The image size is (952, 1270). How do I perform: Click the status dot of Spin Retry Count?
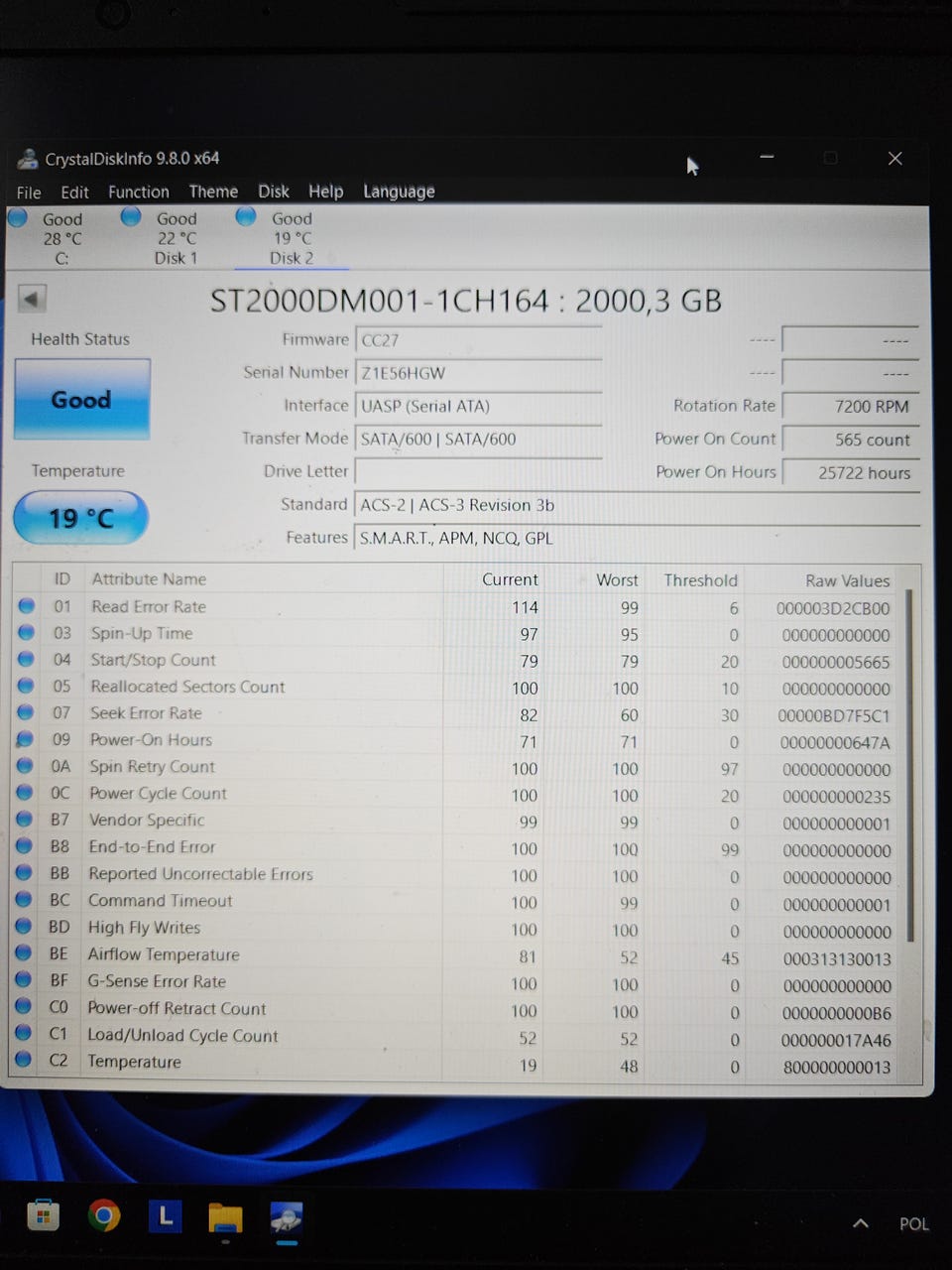coord(26,766)
